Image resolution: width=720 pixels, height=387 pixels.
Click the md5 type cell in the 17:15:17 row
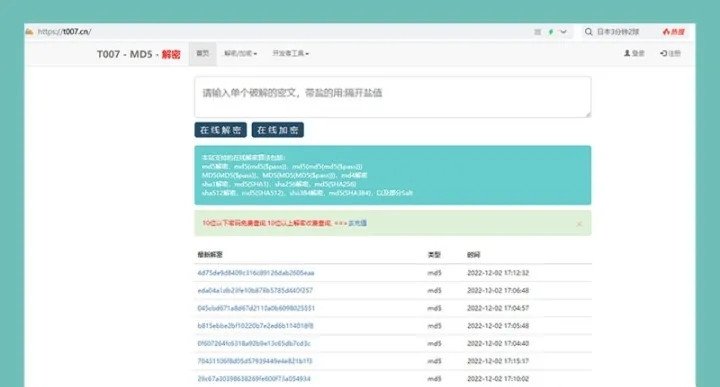(434, 361)
